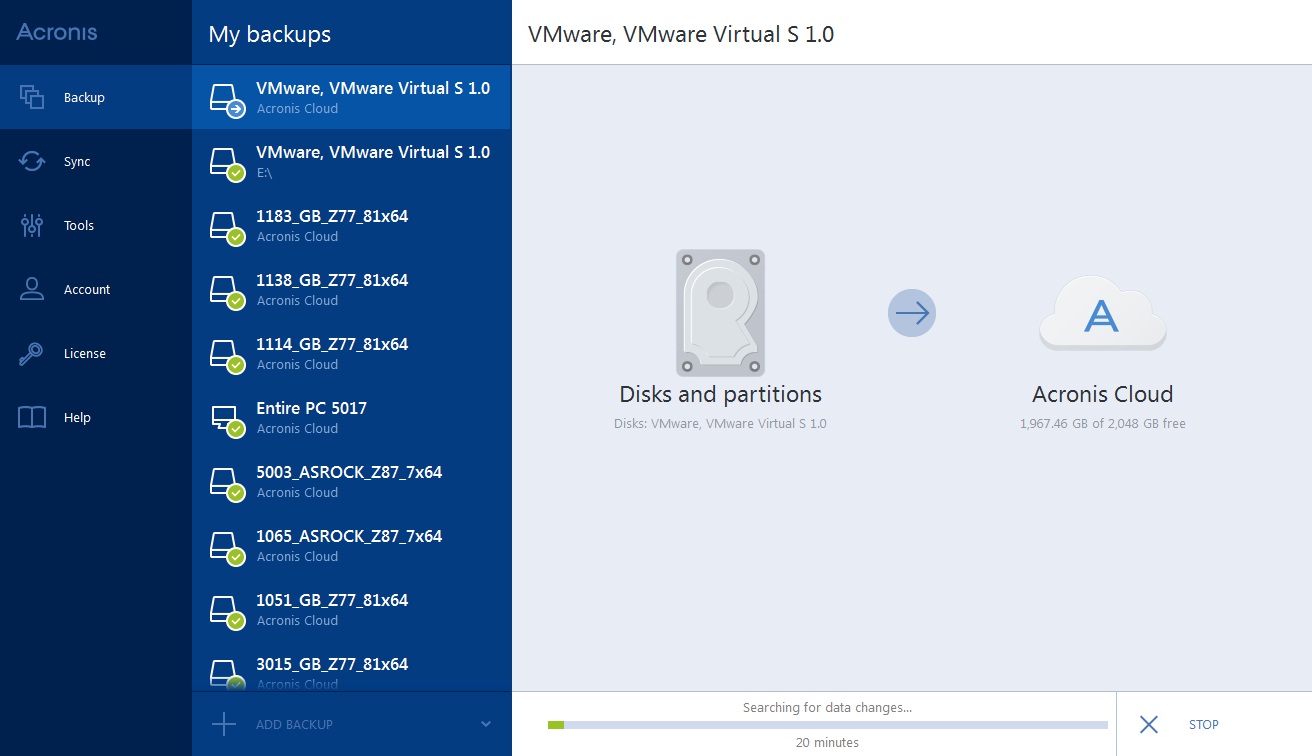The image size is (1312, 756).
Task: Click the hard disk source icon
Action: click(720, 313)
